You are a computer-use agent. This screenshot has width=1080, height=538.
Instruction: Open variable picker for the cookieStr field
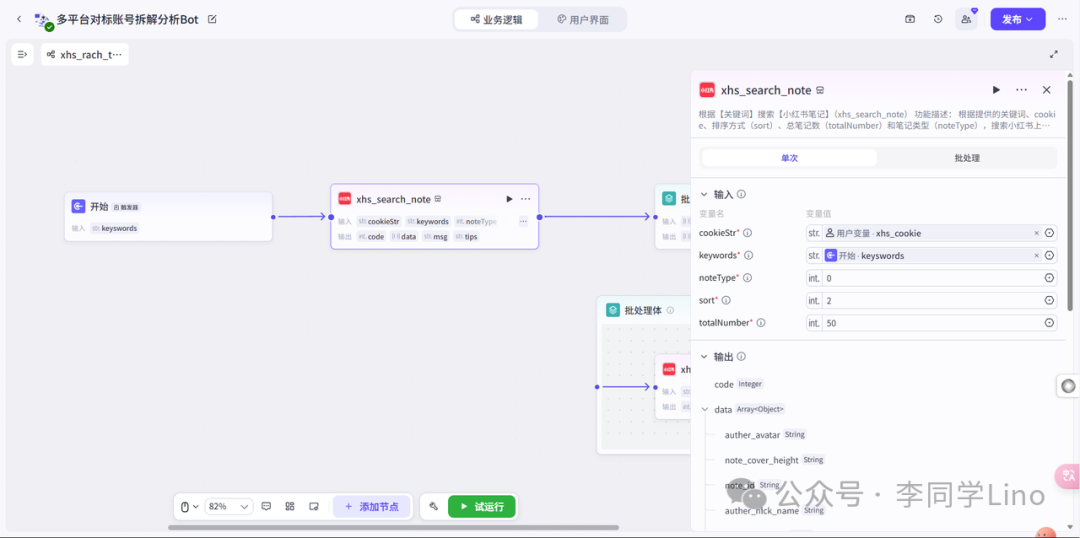1049,233
